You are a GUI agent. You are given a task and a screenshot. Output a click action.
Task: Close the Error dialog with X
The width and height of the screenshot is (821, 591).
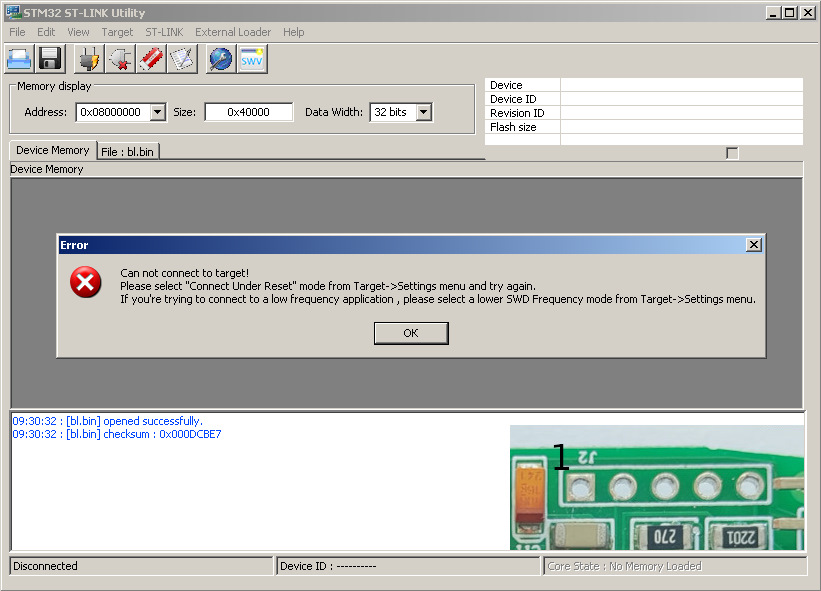coord(753,244)
